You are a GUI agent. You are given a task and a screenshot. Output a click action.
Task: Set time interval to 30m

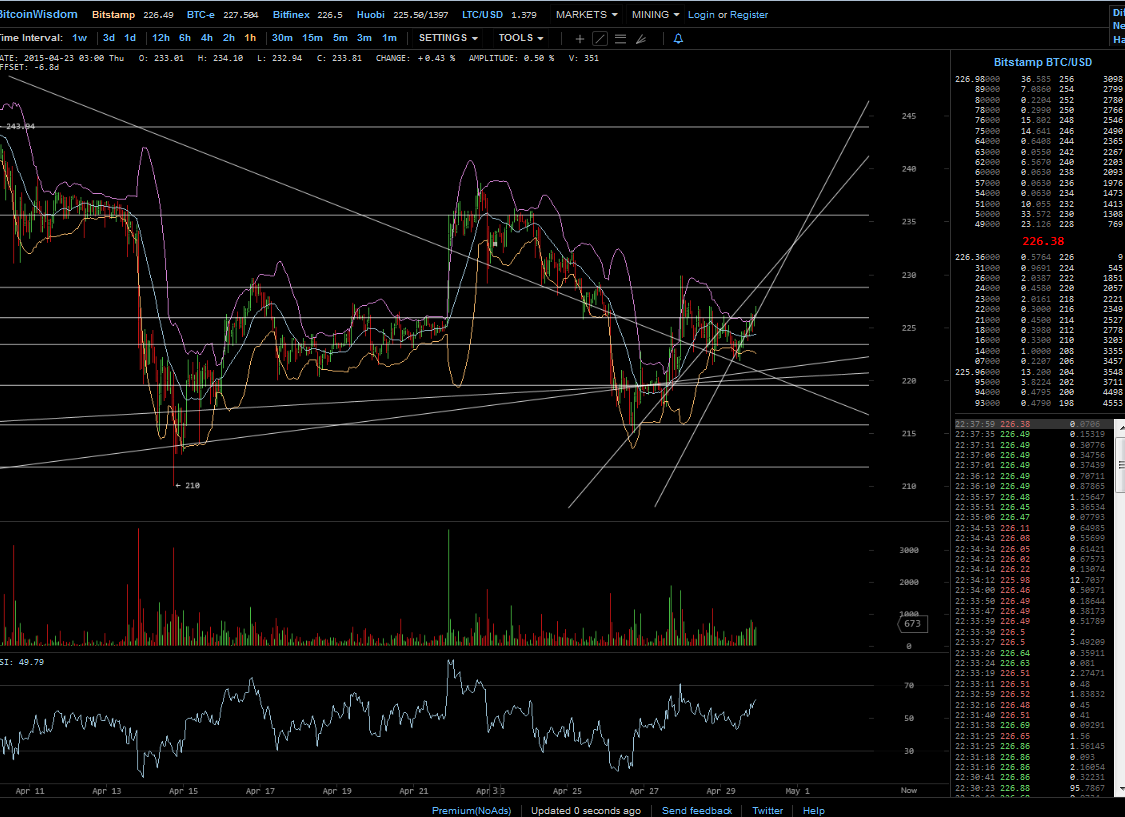[x=282, y=38]
